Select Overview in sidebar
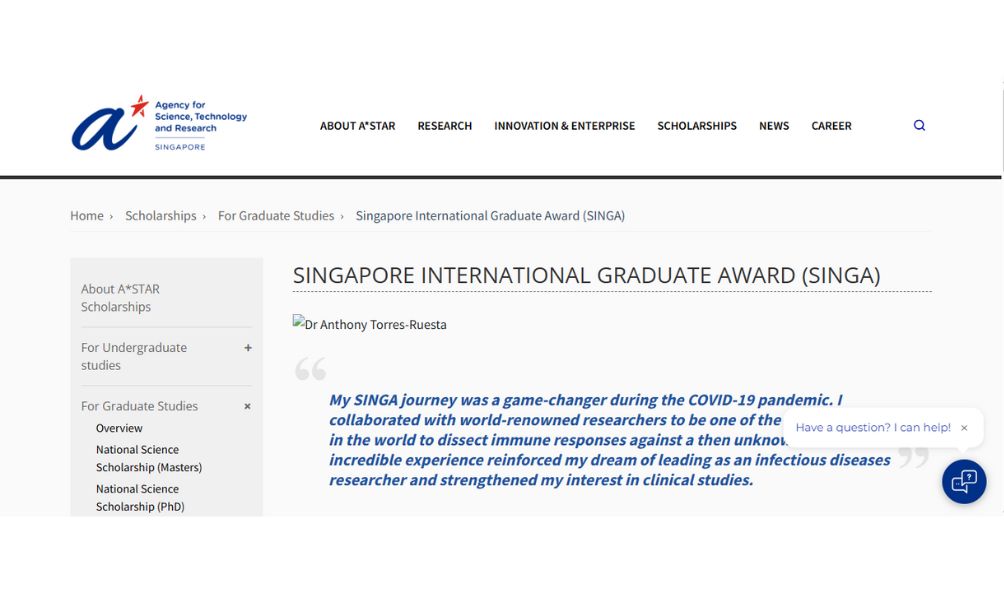This screenshot has width=1004, height=591. pyautogui.click(x=119, y=428)
